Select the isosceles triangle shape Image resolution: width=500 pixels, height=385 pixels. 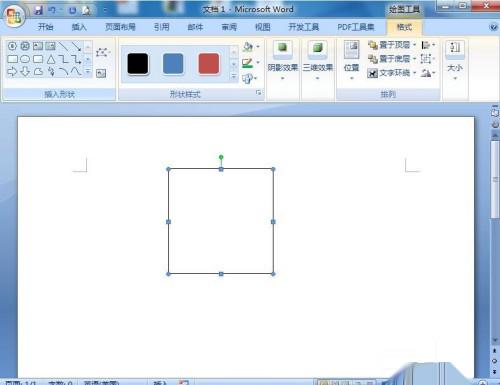(51, 60)
